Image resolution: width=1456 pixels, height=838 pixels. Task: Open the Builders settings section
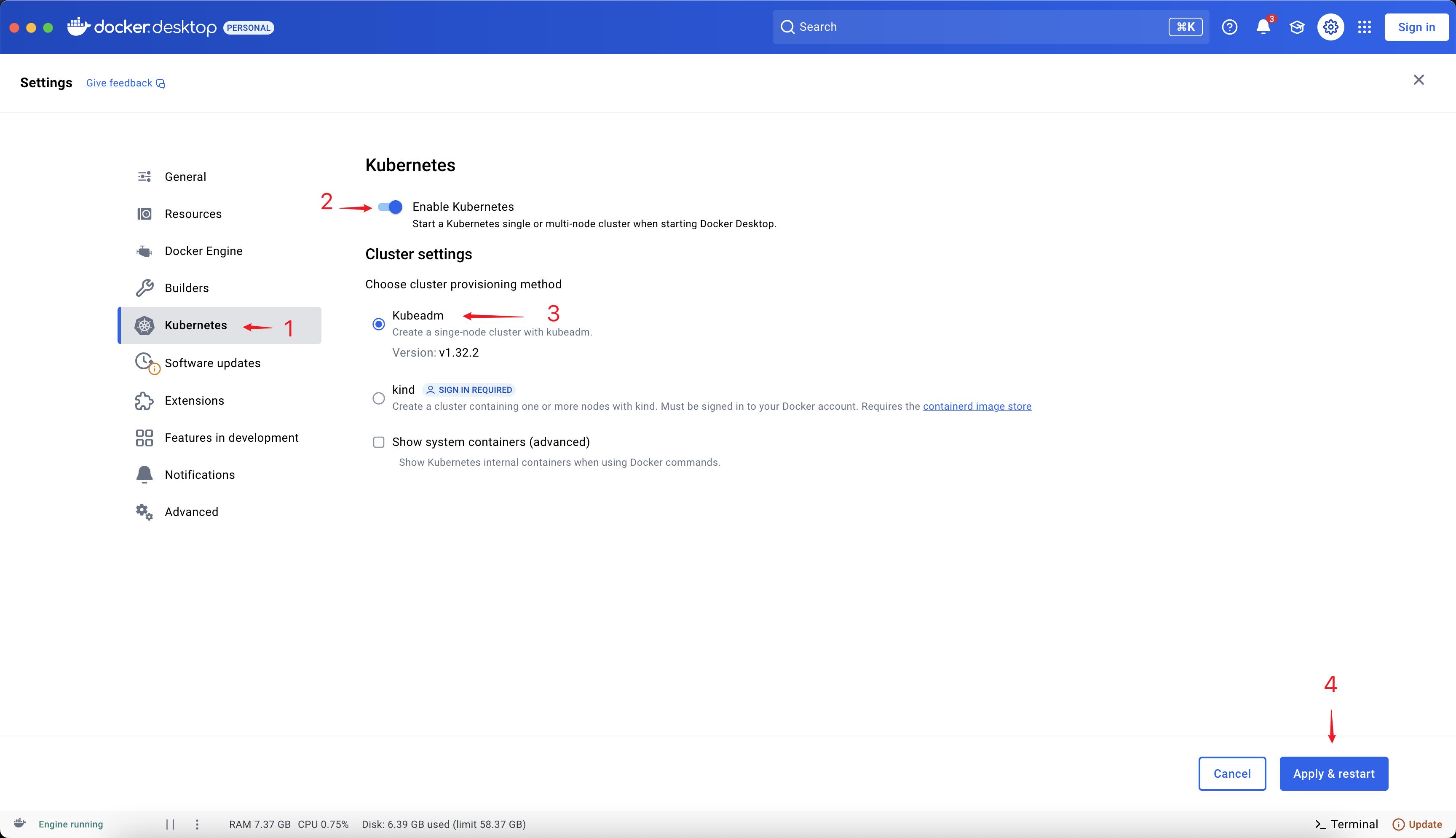click(x=219, y=288)
